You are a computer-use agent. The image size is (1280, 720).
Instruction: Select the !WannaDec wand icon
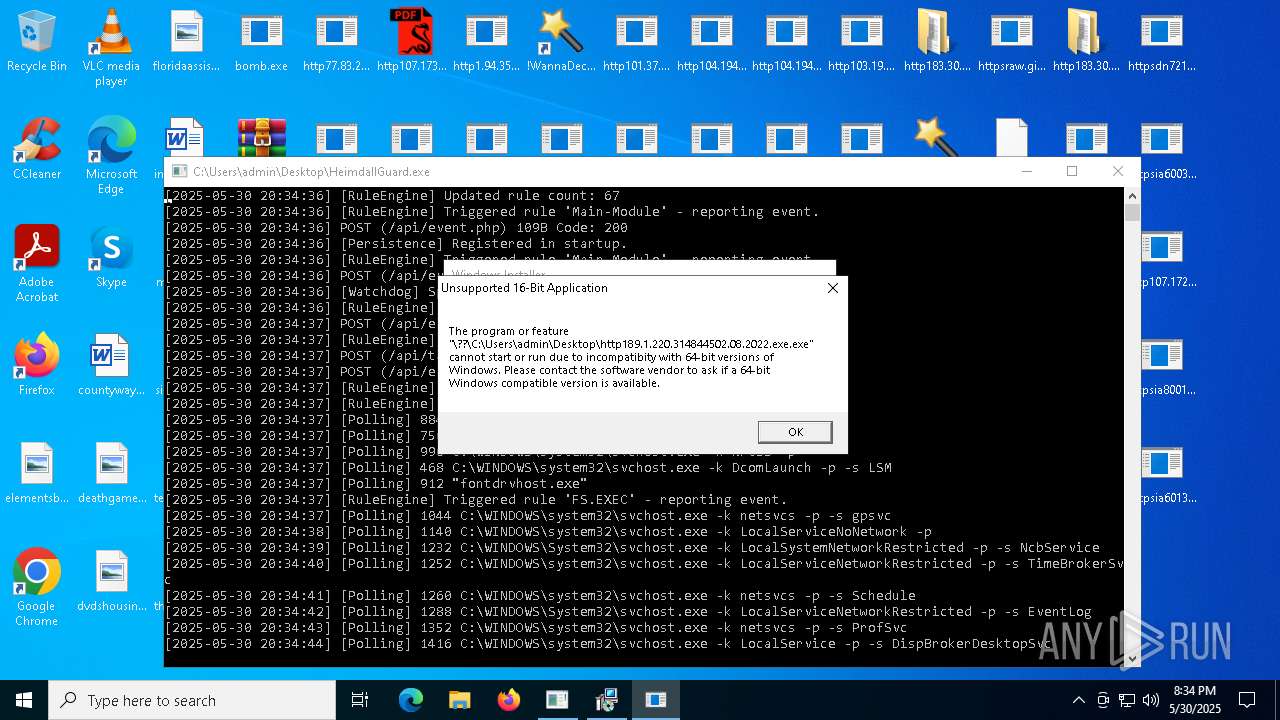[561, 41]
